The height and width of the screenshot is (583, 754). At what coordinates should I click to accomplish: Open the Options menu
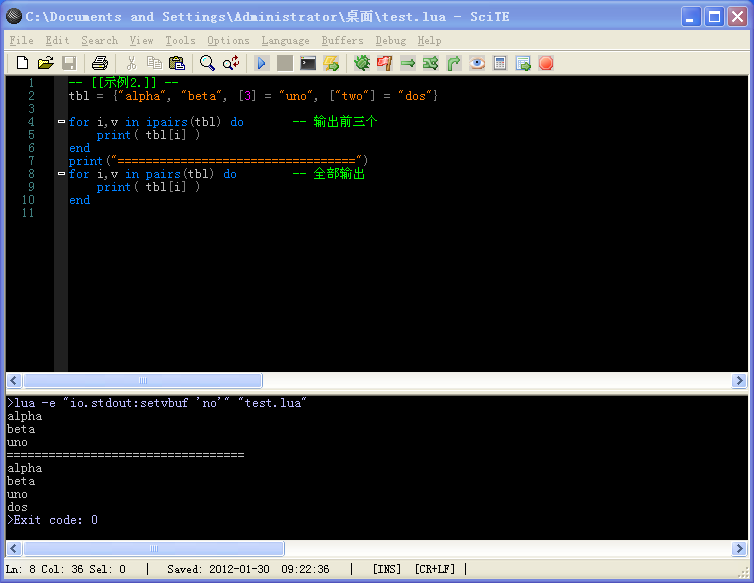pyautogui.click(x=228, y=40)
